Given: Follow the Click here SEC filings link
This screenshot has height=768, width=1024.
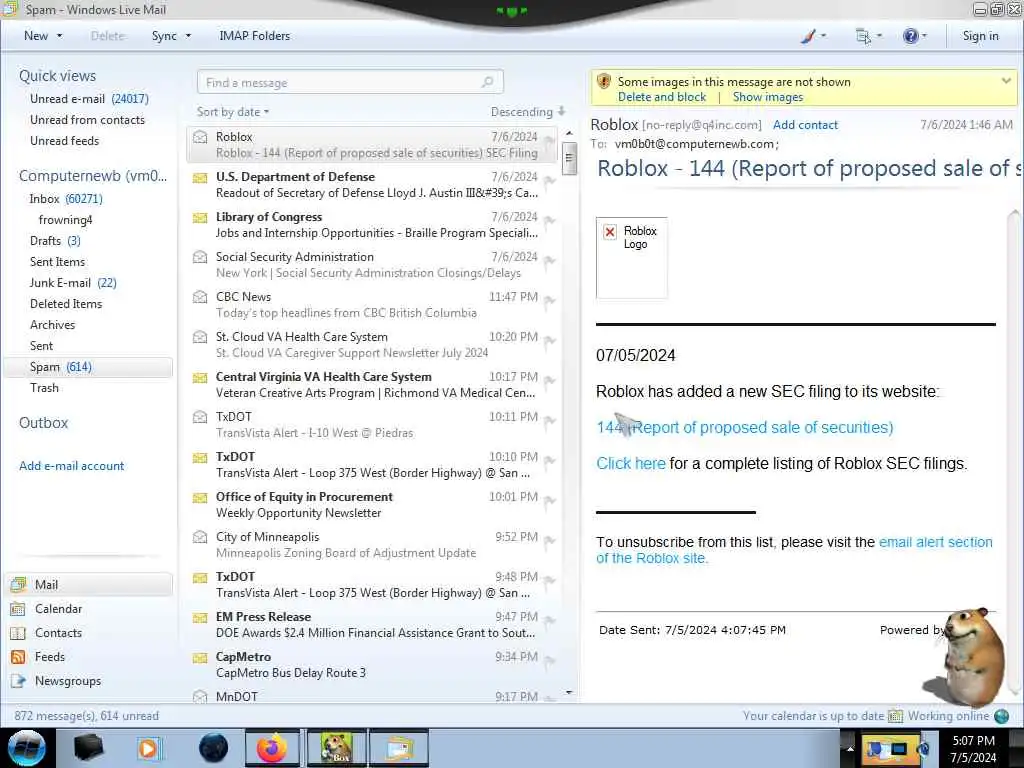Looking at the screenshot, I should pyautogui.click(x=630, y=463).
